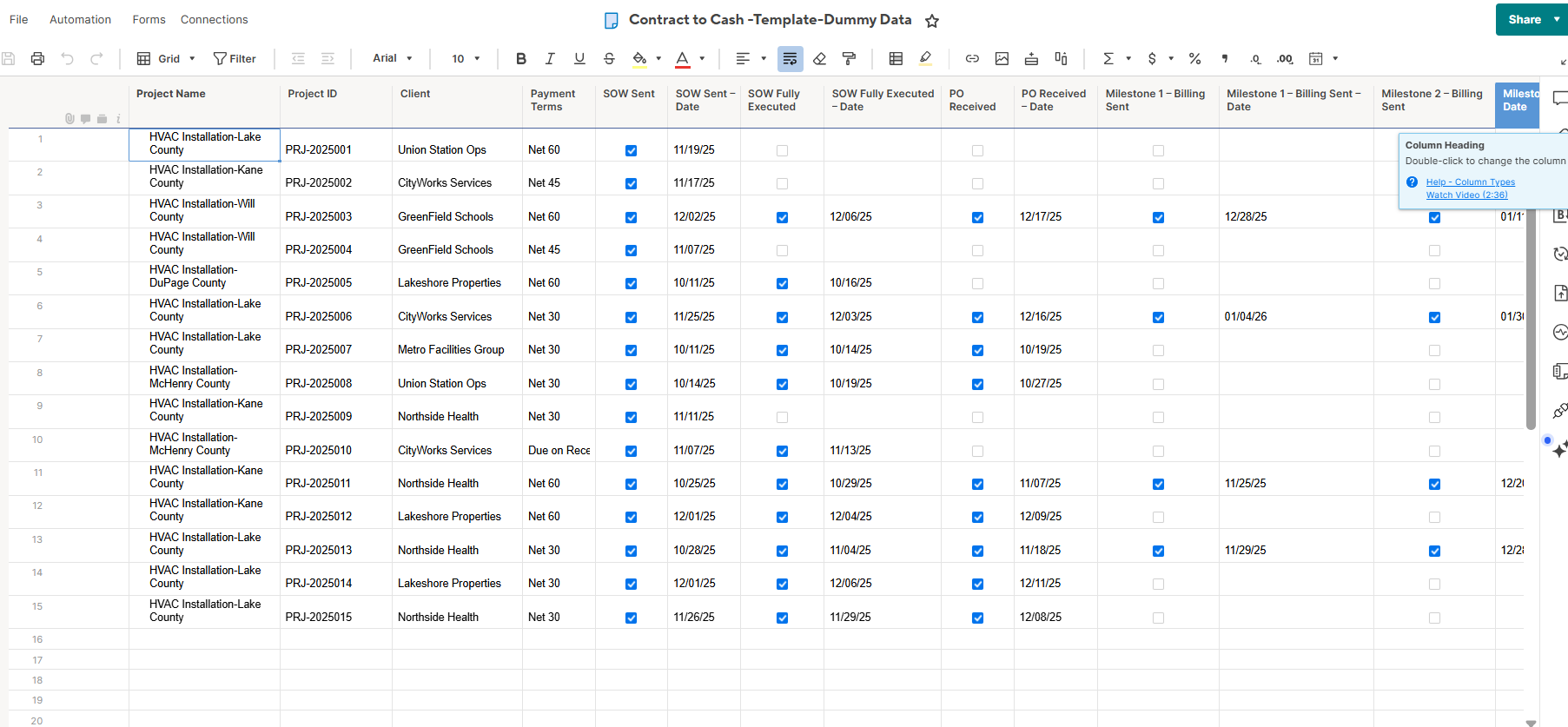This screenshot has width=1568, height=727.
Task: Click the Indent icon
Action: [x=327, y=58]
